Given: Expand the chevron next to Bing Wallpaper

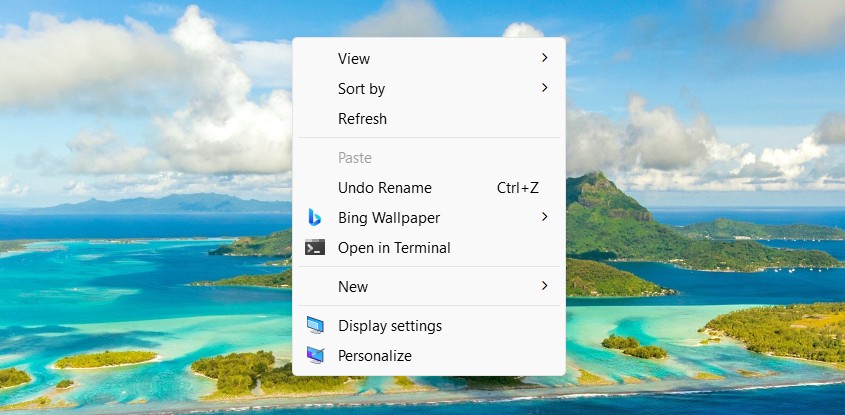Looking at the screenshot, I should click(x=545, y=217).
